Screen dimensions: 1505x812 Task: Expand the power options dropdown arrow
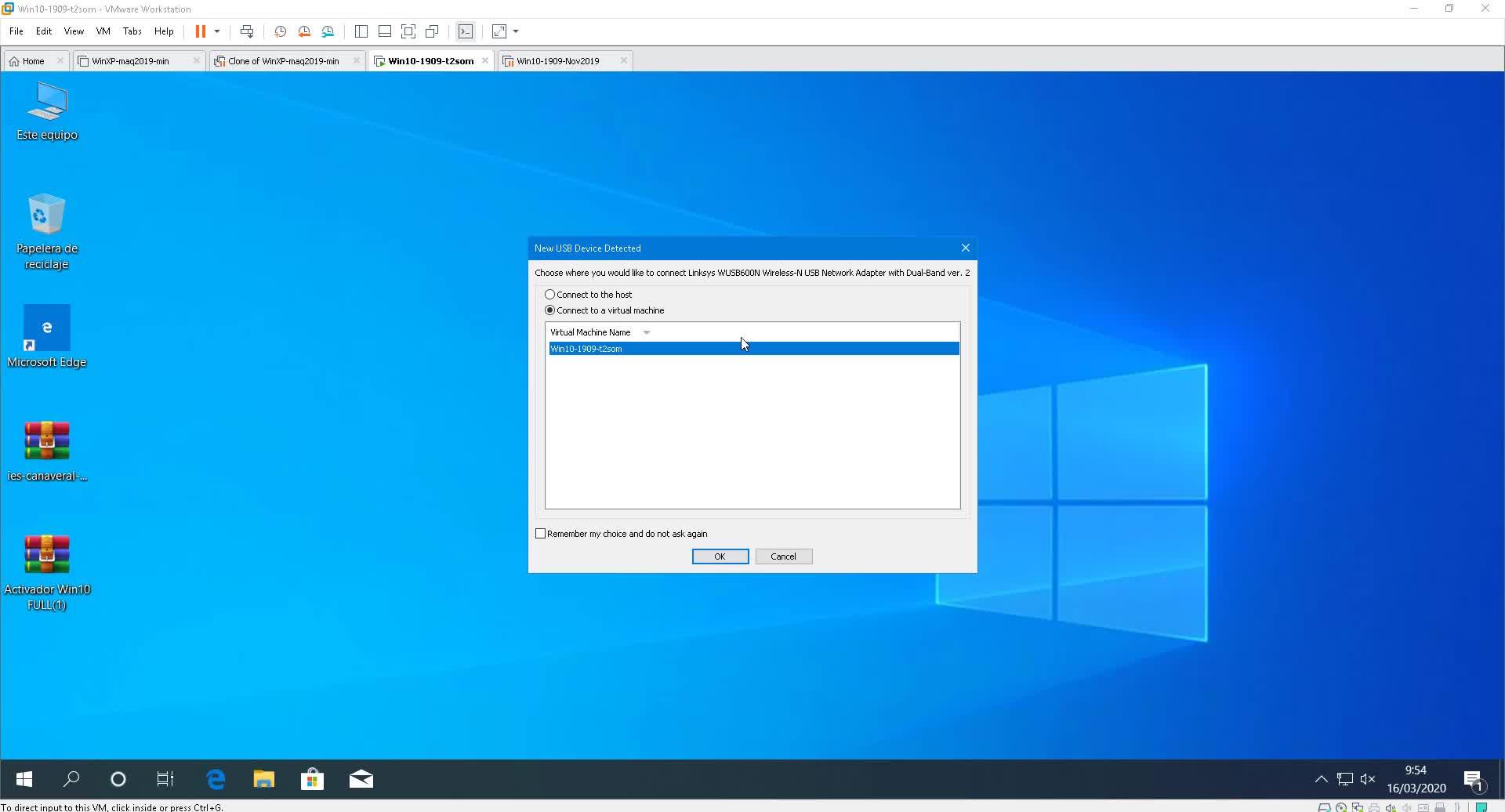[x=217, y=31]
